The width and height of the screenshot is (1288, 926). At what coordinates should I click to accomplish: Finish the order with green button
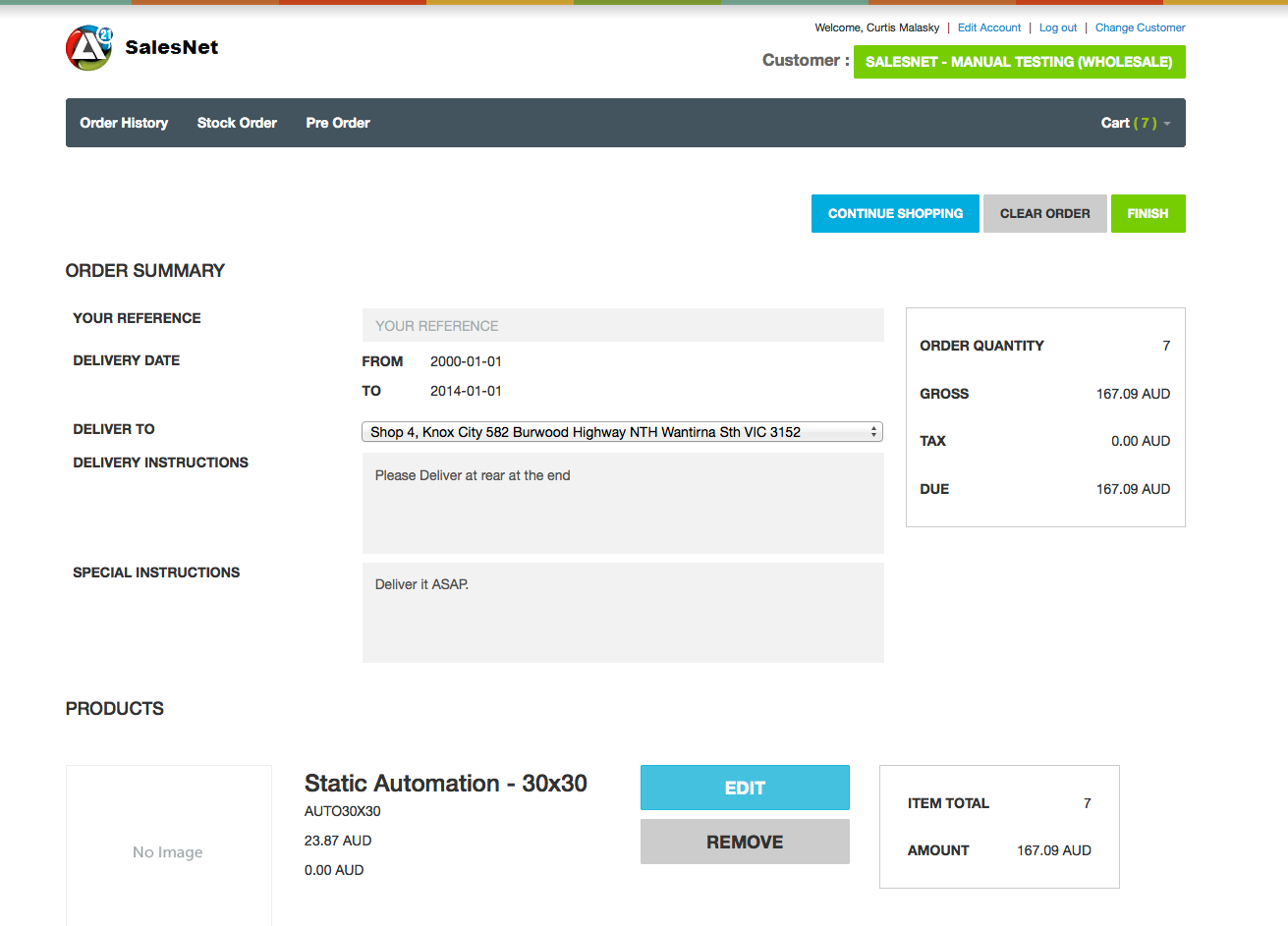pyautogui.click(x=1148, y=213)
